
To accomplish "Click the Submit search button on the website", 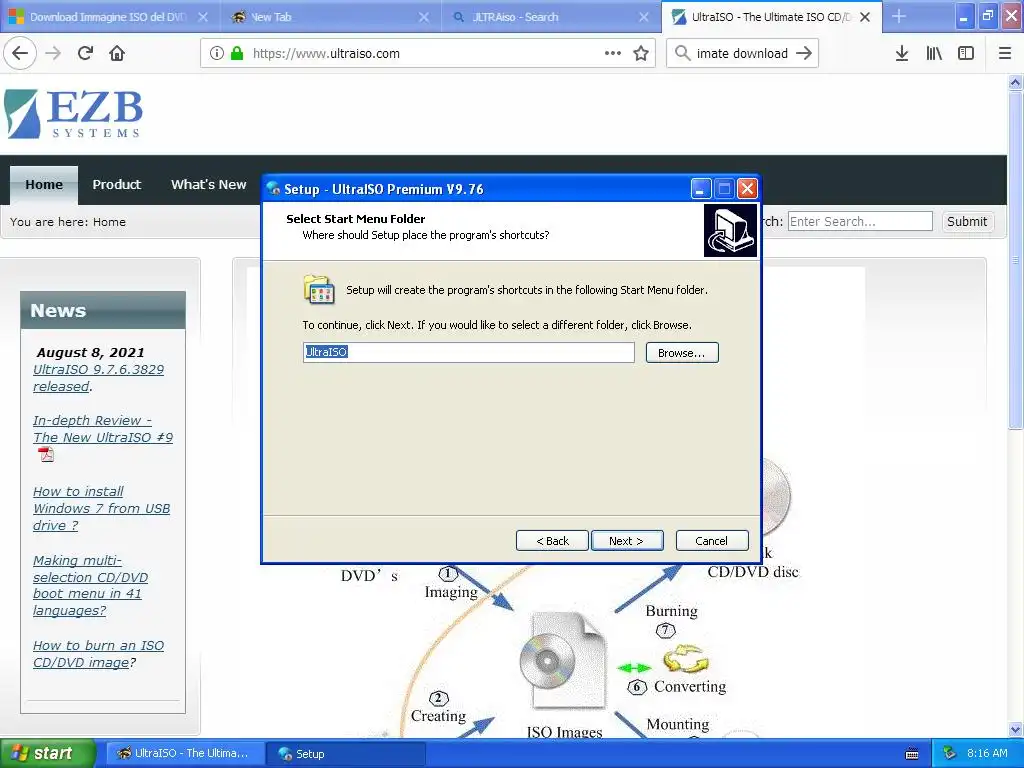I will pos(967,221).
